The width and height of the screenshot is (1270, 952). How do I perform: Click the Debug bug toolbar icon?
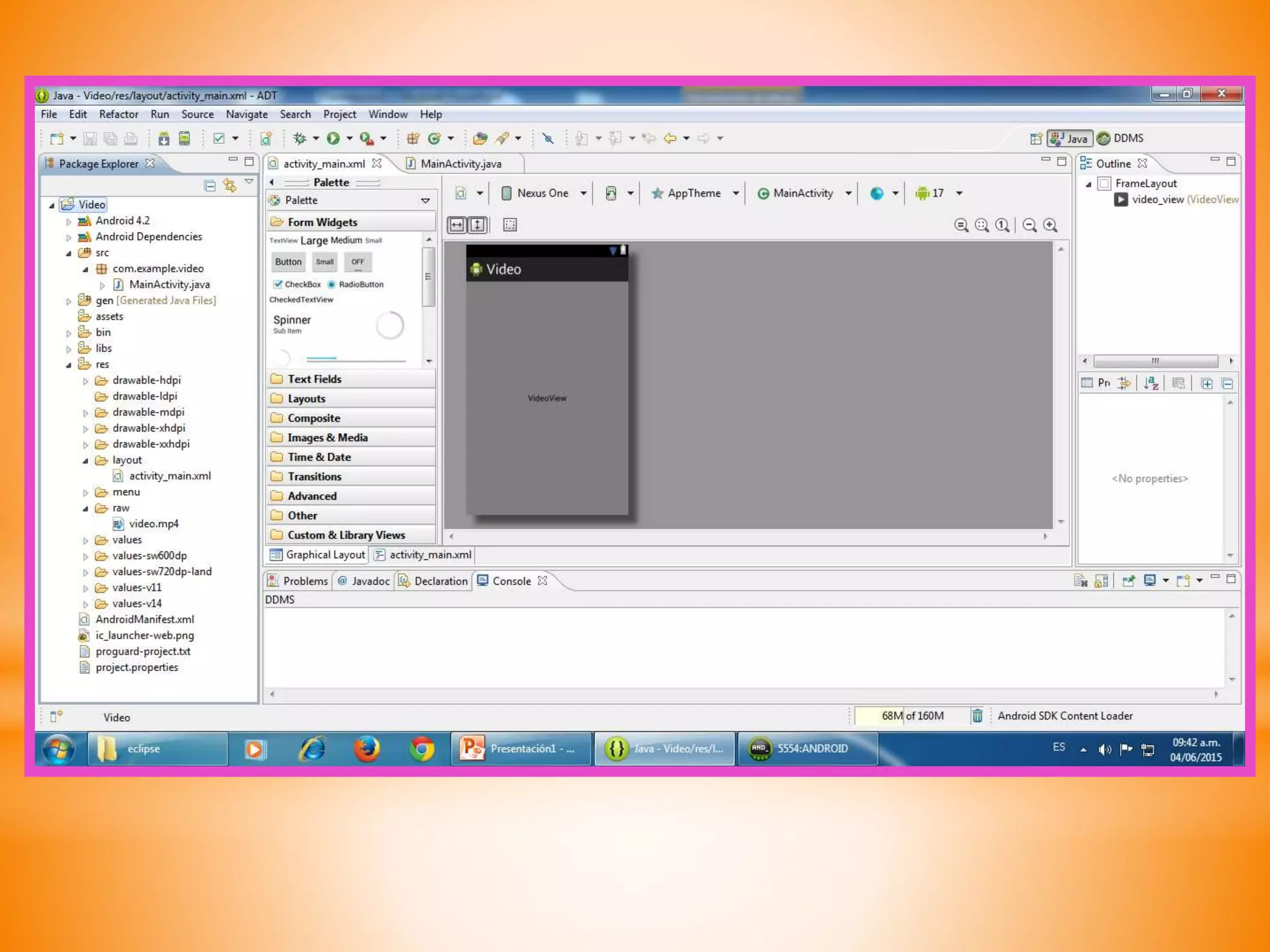(300, 138)
